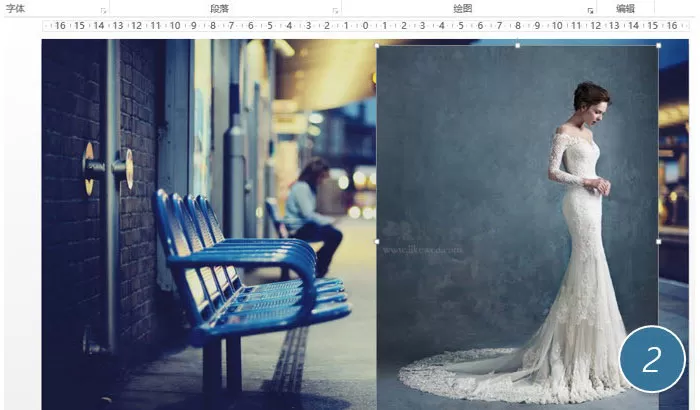700x410 pixels.
Task: Click the right-middle handle of selected picture
Action: [659, 242]
